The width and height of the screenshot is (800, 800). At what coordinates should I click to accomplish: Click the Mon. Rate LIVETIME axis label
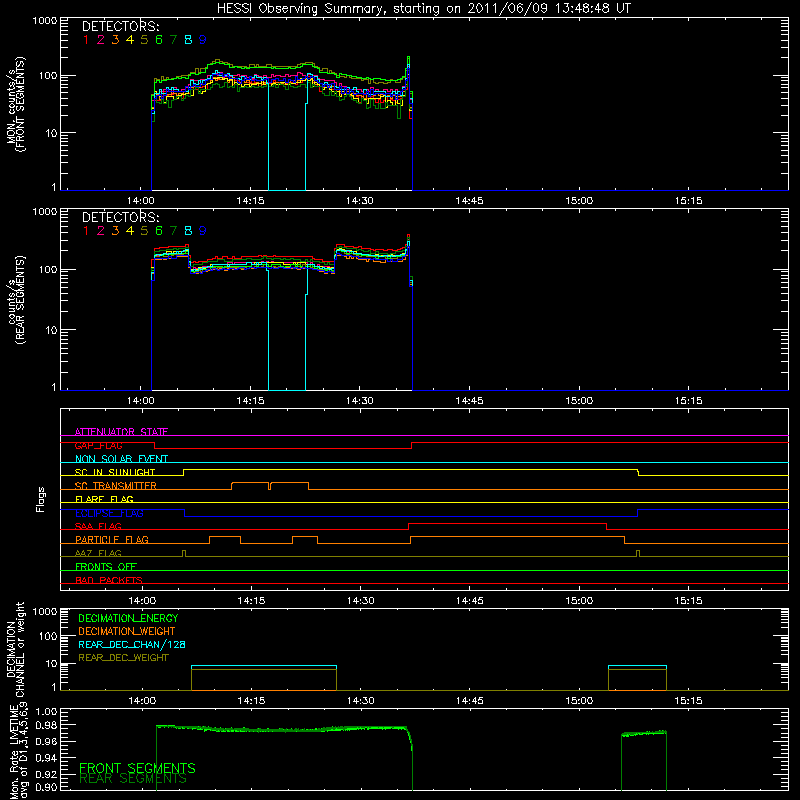pos(19,751)
